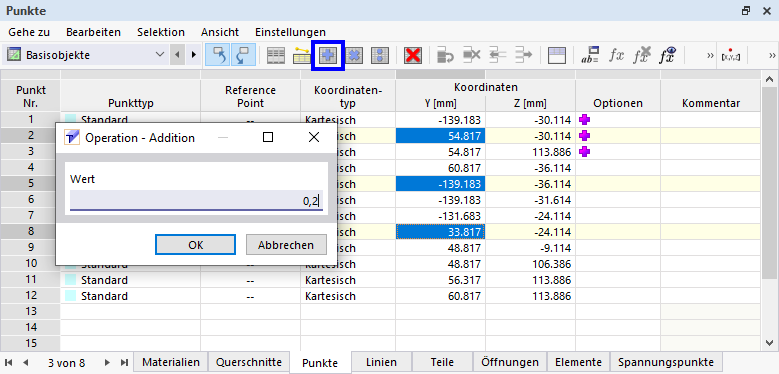Select row header number 13
Screen dimensions: 779x374
(x=30, y=312)
